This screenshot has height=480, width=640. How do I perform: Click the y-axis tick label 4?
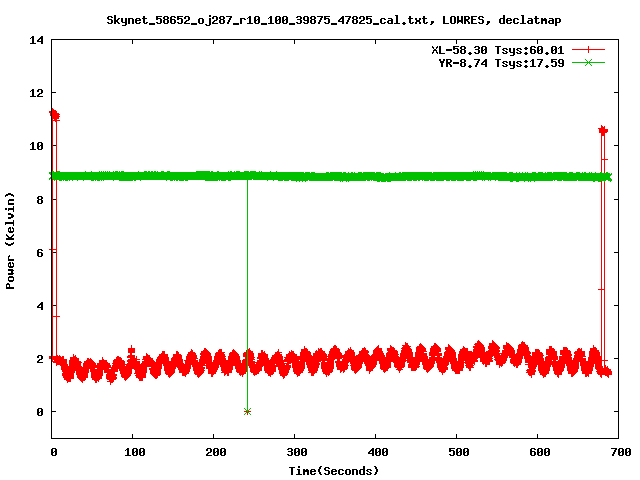click(40, 306)
